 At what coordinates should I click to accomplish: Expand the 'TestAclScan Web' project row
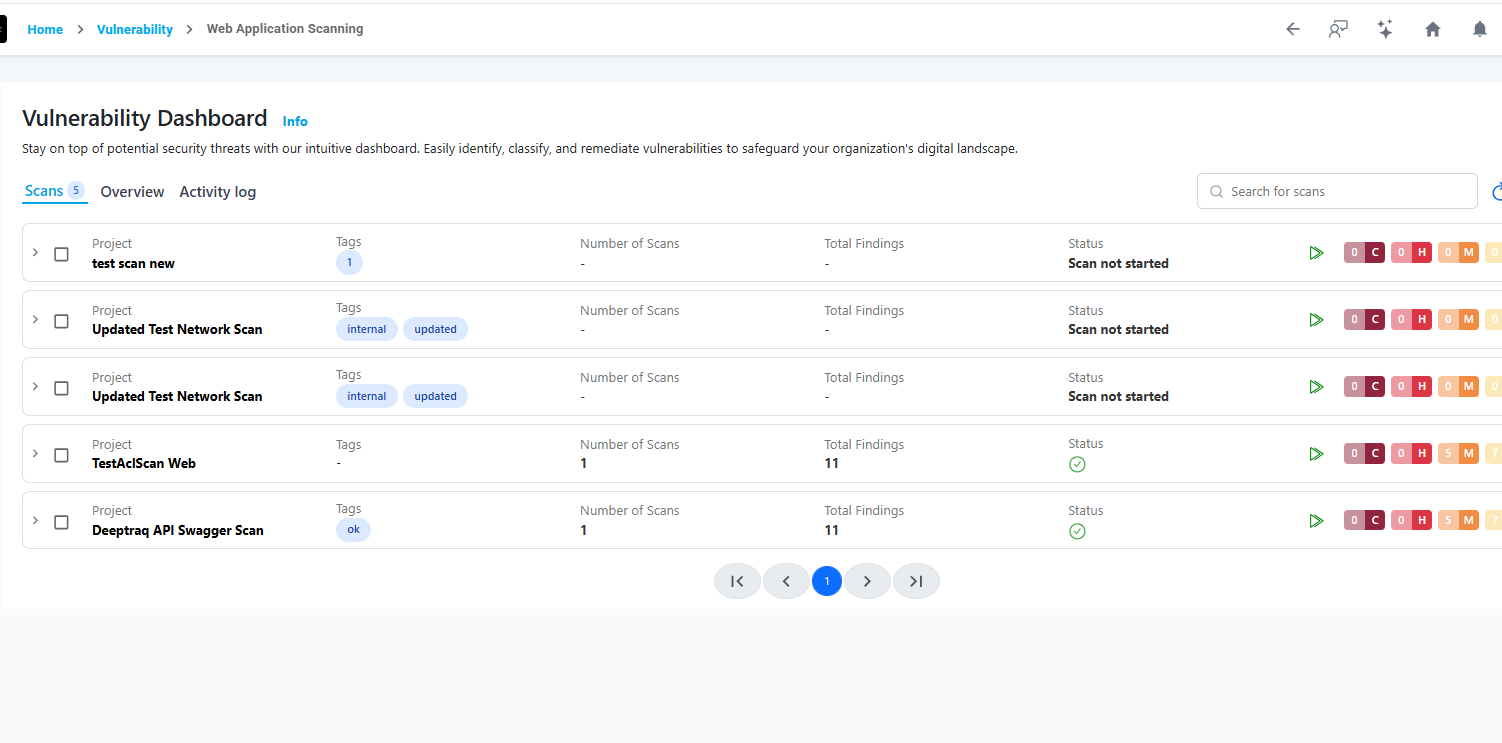(35, 455)
